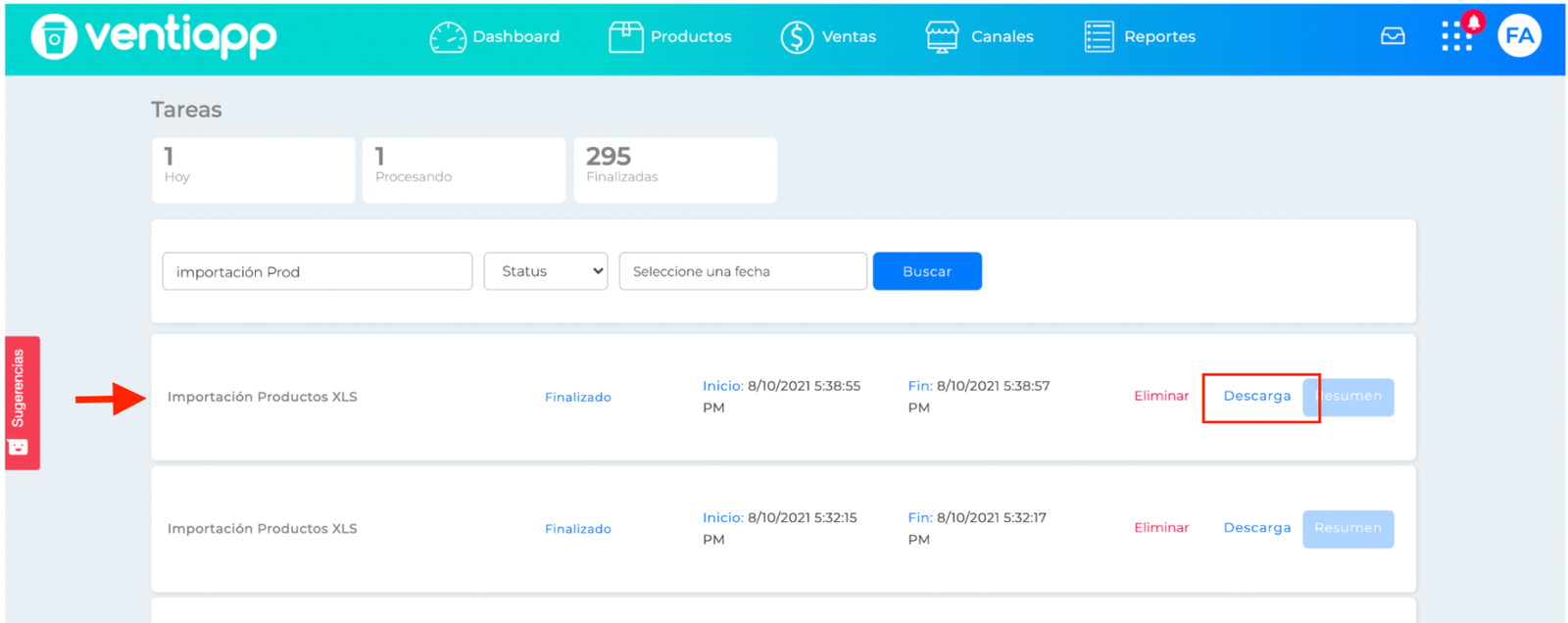
Task: Open the Ventas menu
Action: [x=849, y=37]
